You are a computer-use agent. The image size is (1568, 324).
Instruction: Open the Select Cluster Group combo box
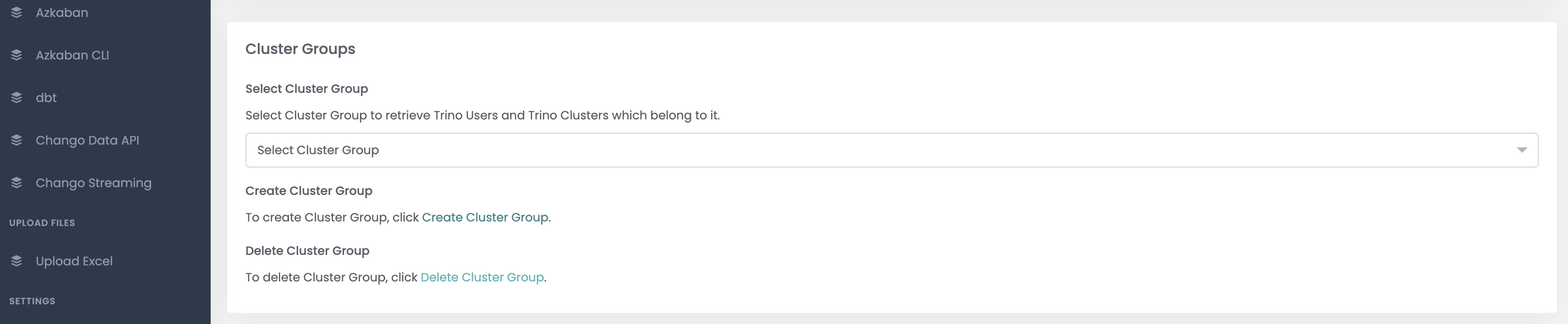point(891,150)
